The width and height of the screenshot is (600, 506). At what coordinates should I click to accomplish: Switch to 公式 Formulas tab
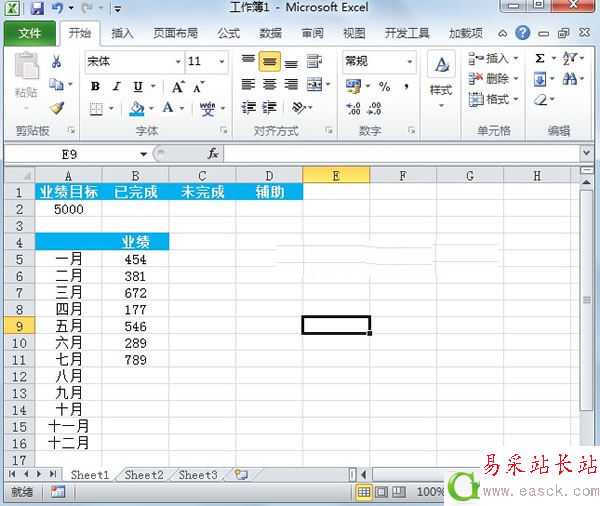click(229, 34)
